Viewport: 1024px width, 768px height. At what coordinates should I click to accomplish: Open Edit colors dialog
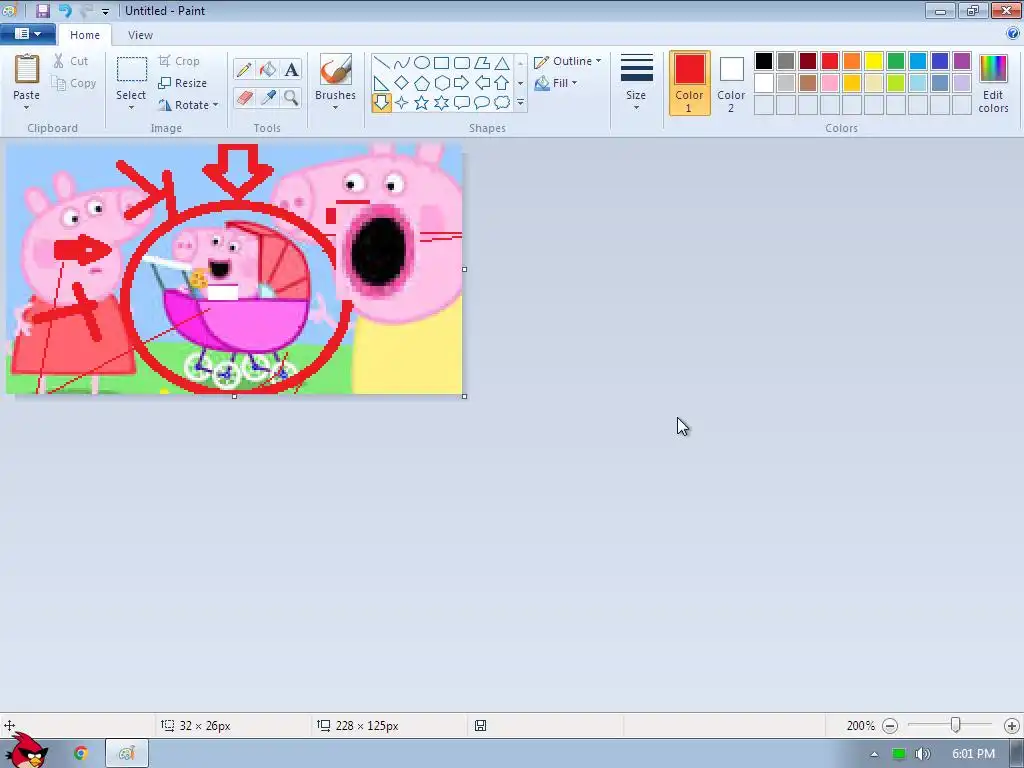point(993,83)
